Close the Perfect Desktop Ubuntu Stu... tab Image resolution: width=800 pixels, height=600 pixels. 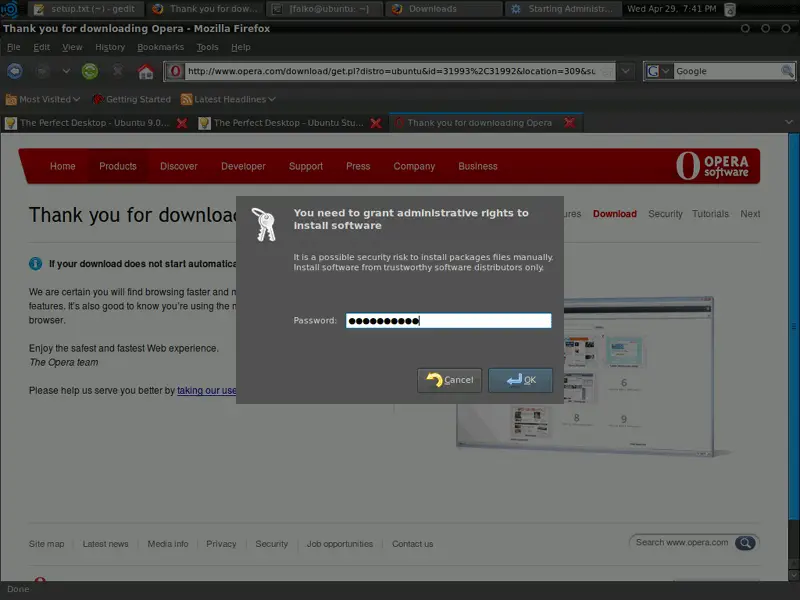(376, 123)
